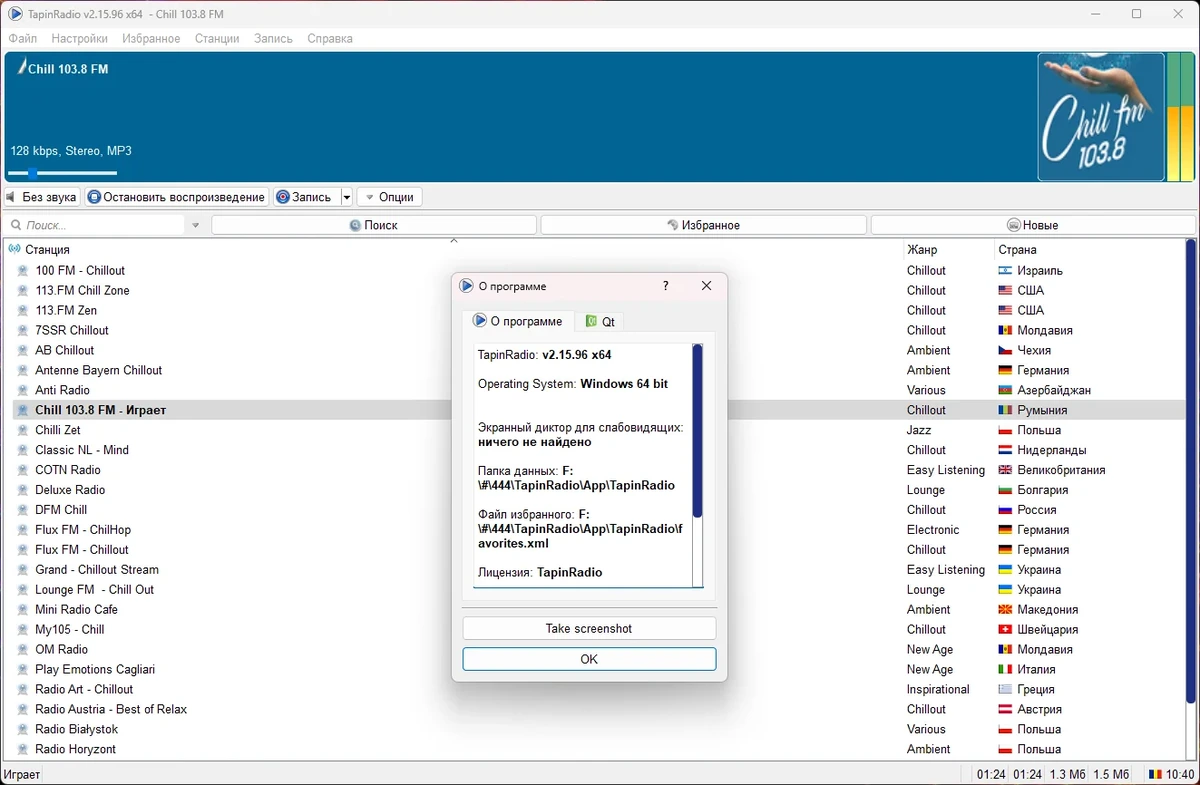Image resolution: width=1200 pixels, height=785 pixels.
Task: Switch to the Новые tab
Action: pos(1032,225)
